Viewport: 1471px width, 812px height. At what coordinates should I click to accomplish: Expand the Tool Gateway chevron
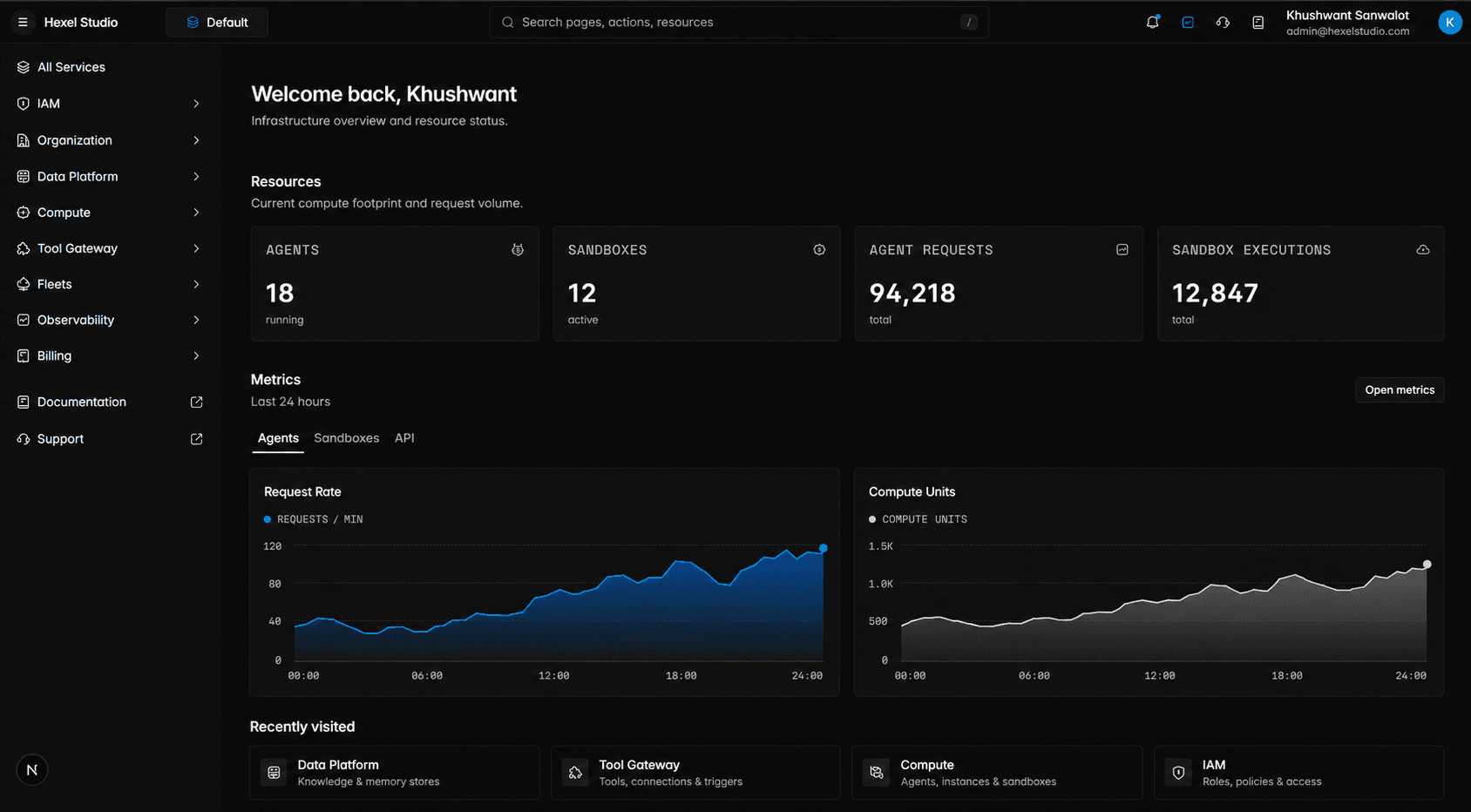[x=196, y=248]
